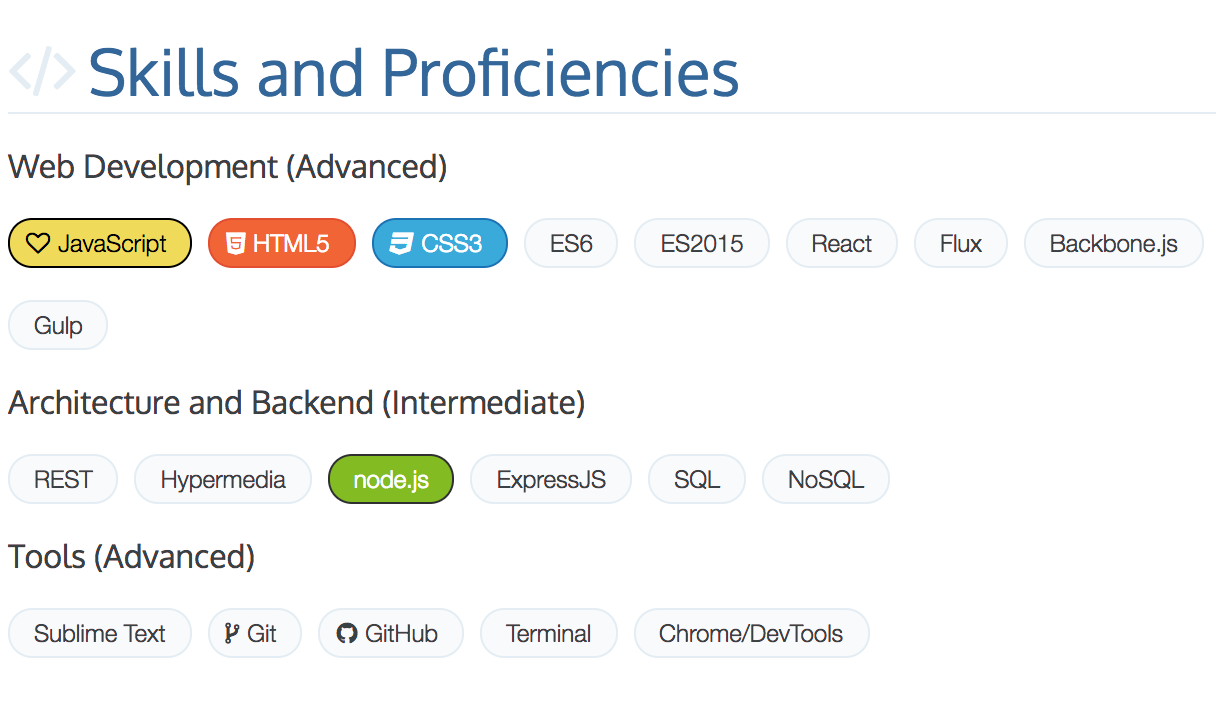Select the REST skill tag
1216x724 pixels.
click(63, 480)
